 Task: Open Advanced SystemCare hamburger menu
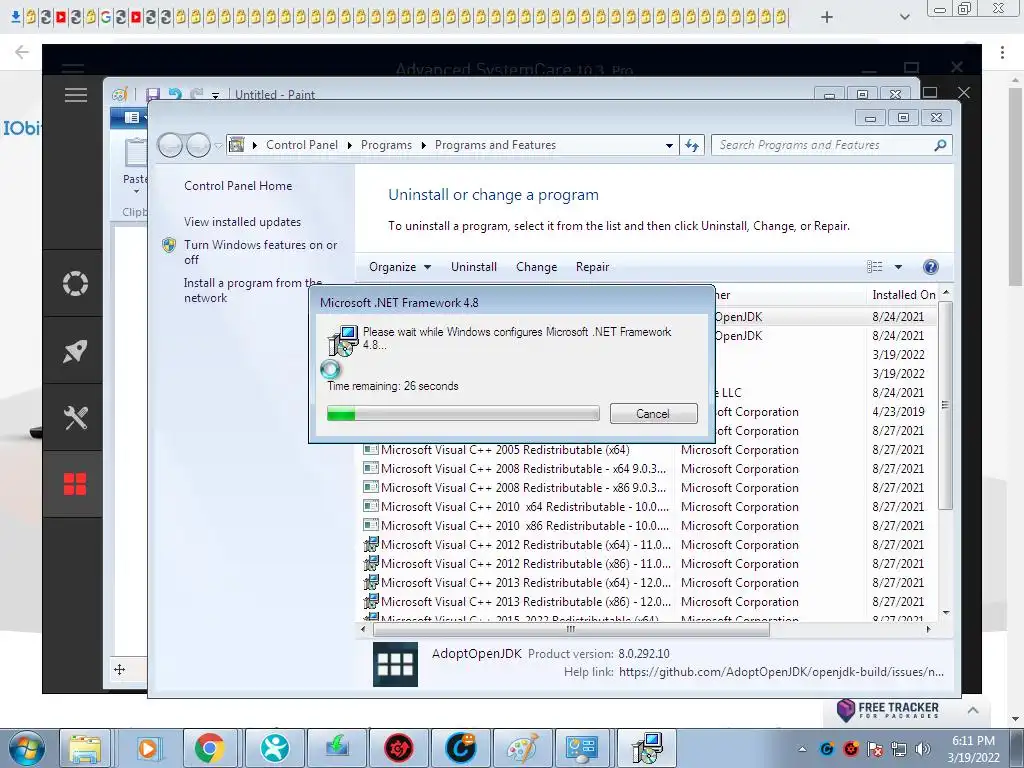76,95
